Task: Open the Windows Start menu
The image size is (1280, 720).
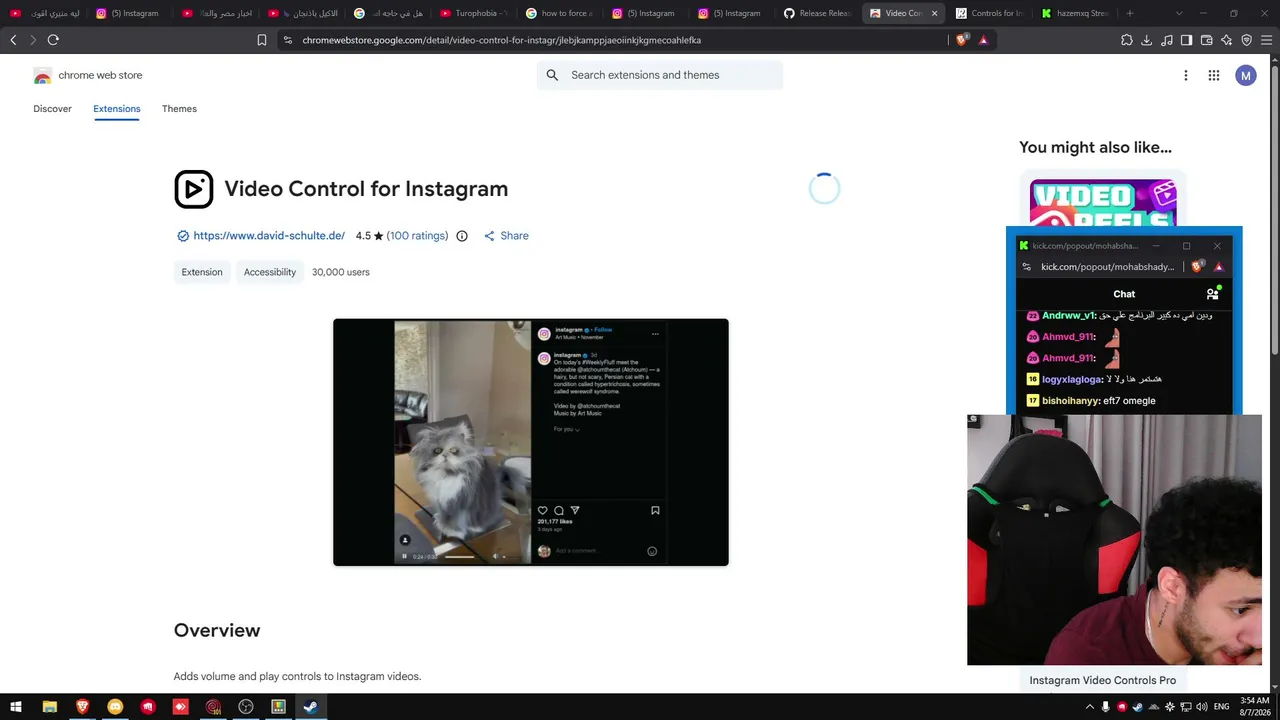Action: pyautogui.click(x=16, y=707)
